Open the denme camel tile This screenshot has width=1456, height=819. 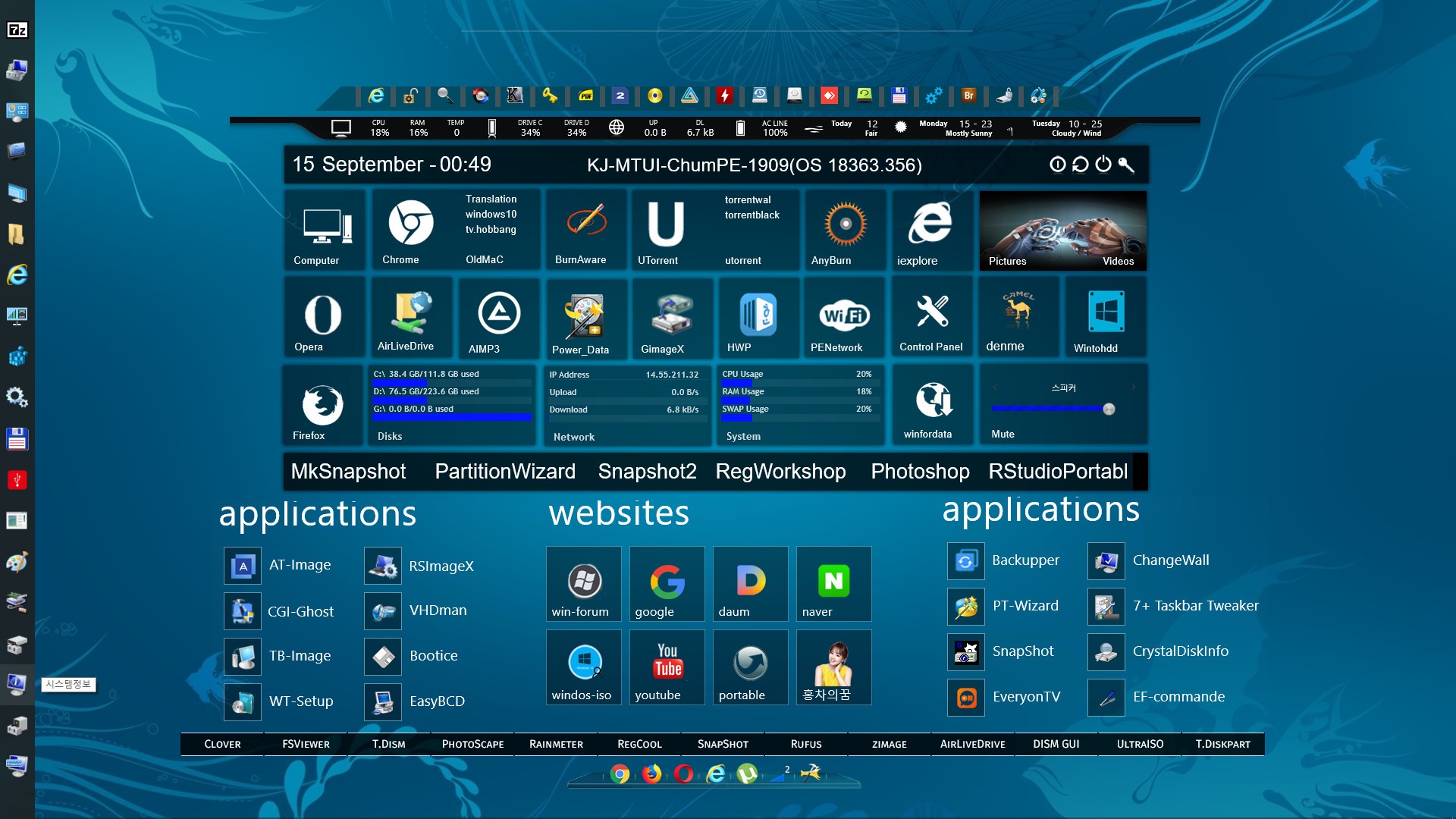pyautogui.click(x=1018, y=317)
